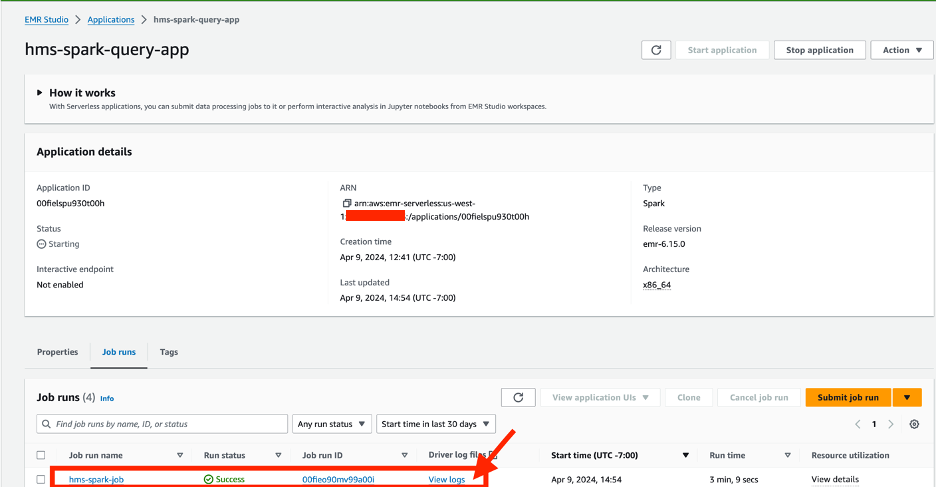936x488 pixels.
Task: Click the job start time Apr 9, 2024, 14:54 cell
Action: (586, 480)
